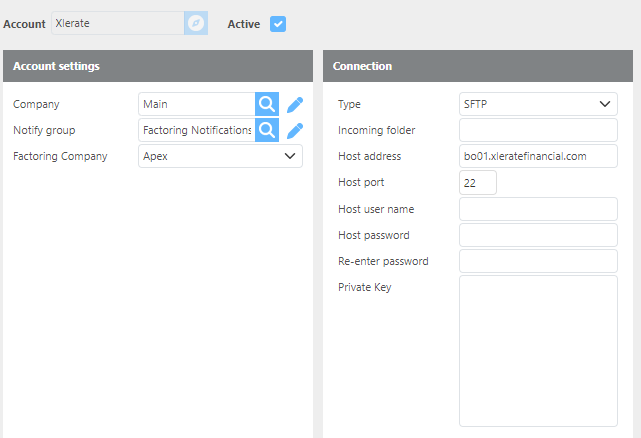Click the Host password field
Screen dimensions: 641x438
pyautogui.click(x=538, y=235)
